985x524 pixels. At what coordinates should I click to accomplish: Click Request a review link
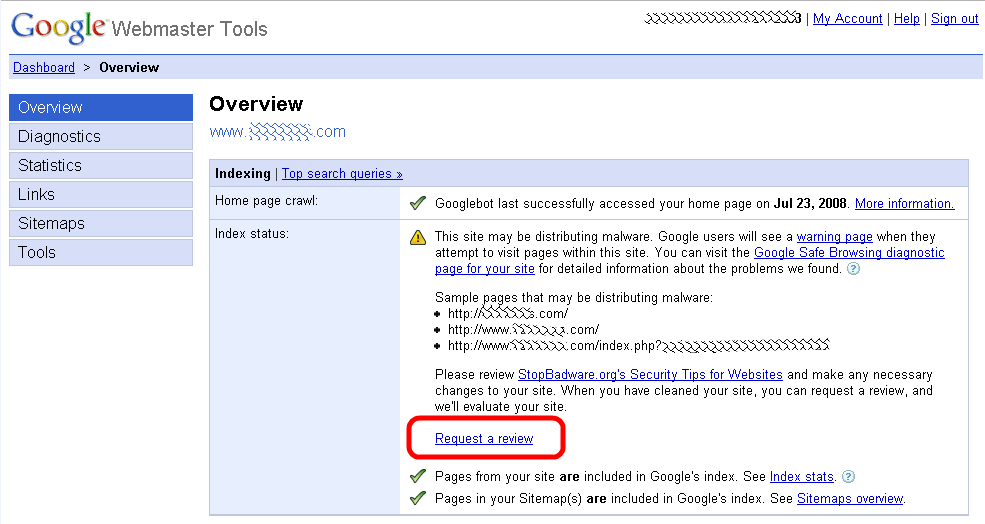(x=484, y=439)
